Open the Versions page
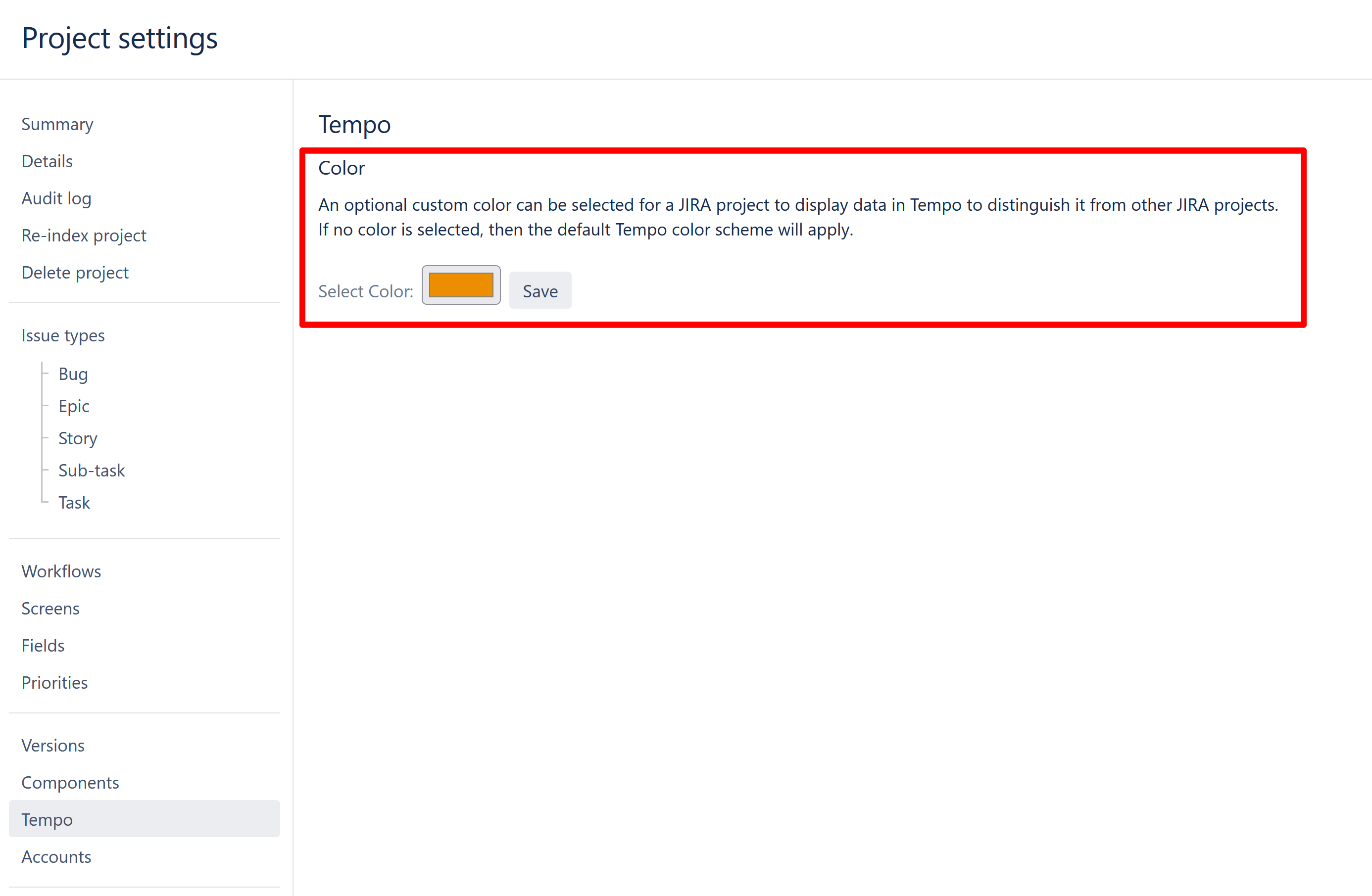Viewport: 1372px width, 896px height. (x=52, y=745)
